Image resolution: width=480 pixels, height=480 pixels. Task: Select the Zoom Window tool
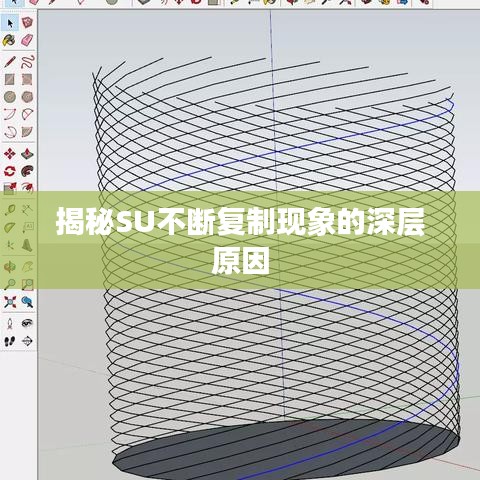27,284
